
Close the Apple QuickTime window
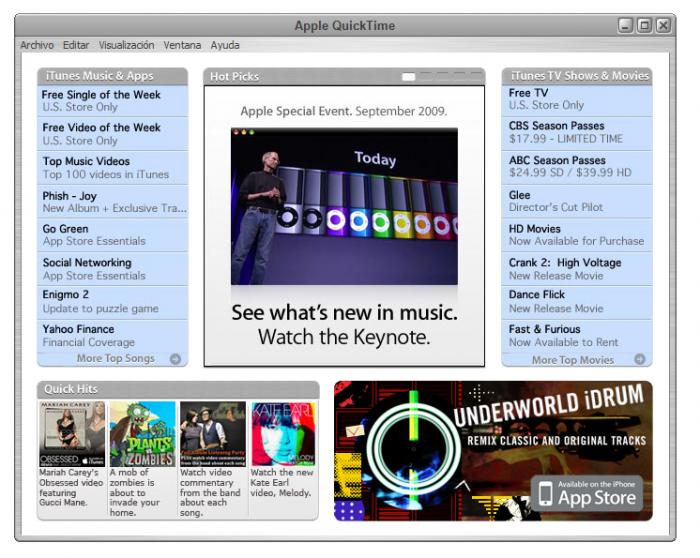(x=663, y=25)
